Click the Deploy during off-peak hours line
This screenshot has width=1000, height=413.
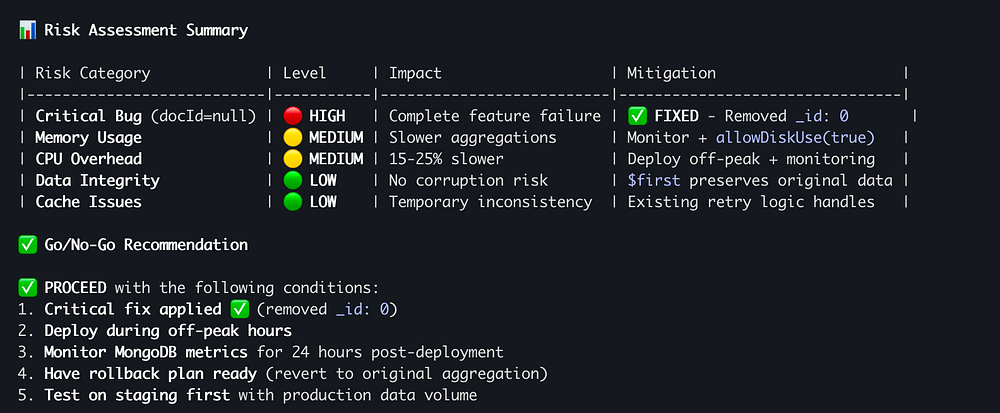pyautogui.click(x=167, y=330)
